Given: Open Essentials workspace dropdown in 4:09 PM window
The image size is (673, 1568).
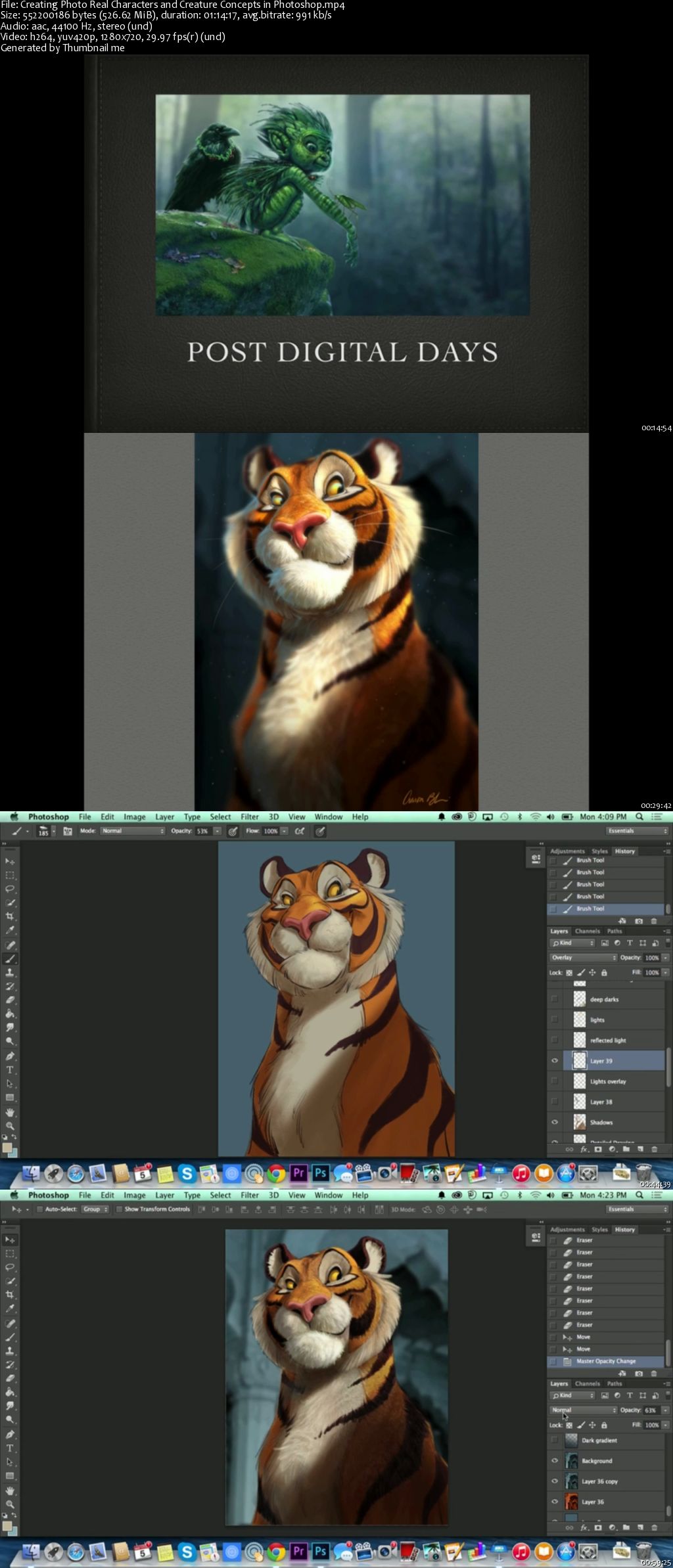Looking at the screenshot, I should point(636,831).
